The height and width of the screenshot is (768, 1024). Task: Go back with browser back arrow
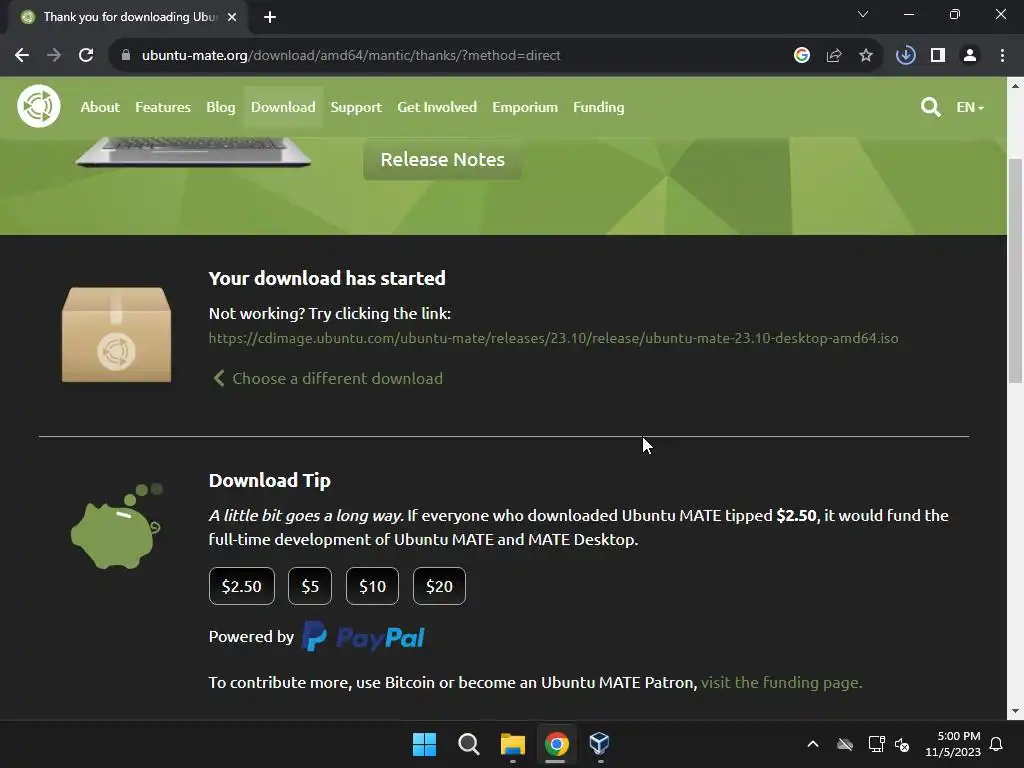(22, 56)
